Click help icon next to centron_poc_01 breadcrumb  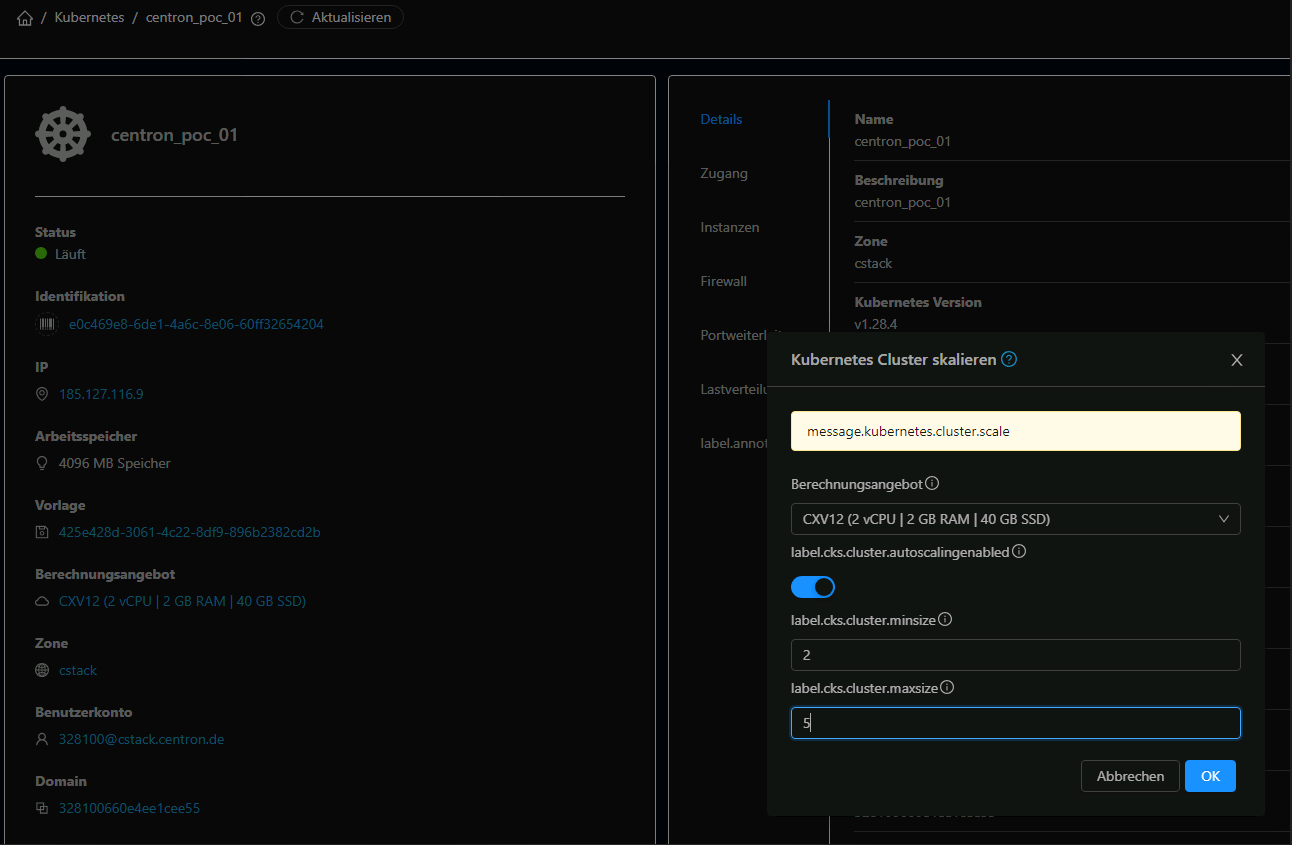258,18
